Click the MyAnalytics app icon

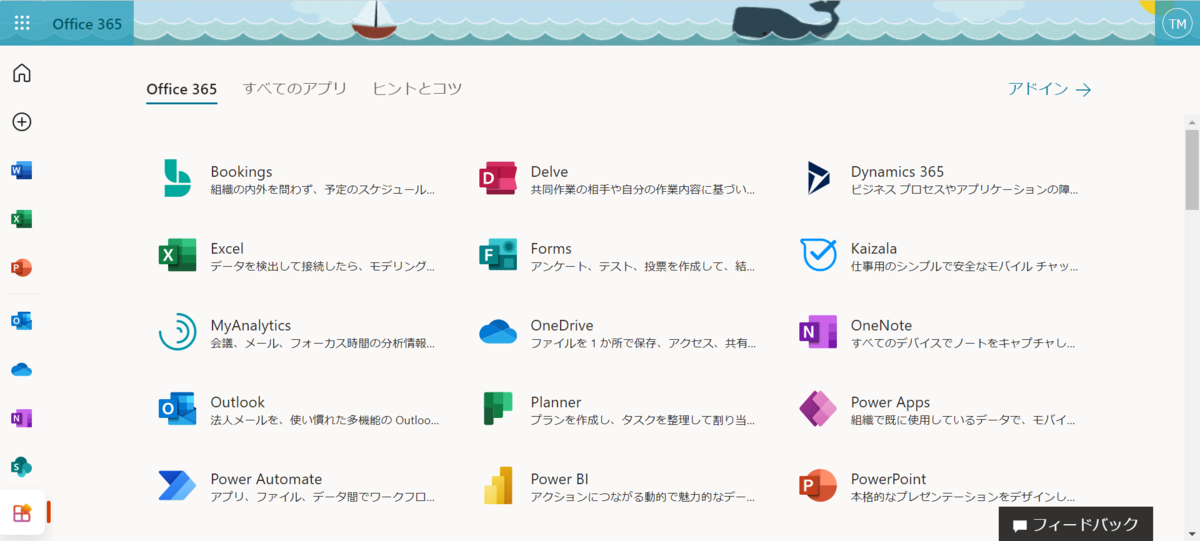tap(177, 332)
